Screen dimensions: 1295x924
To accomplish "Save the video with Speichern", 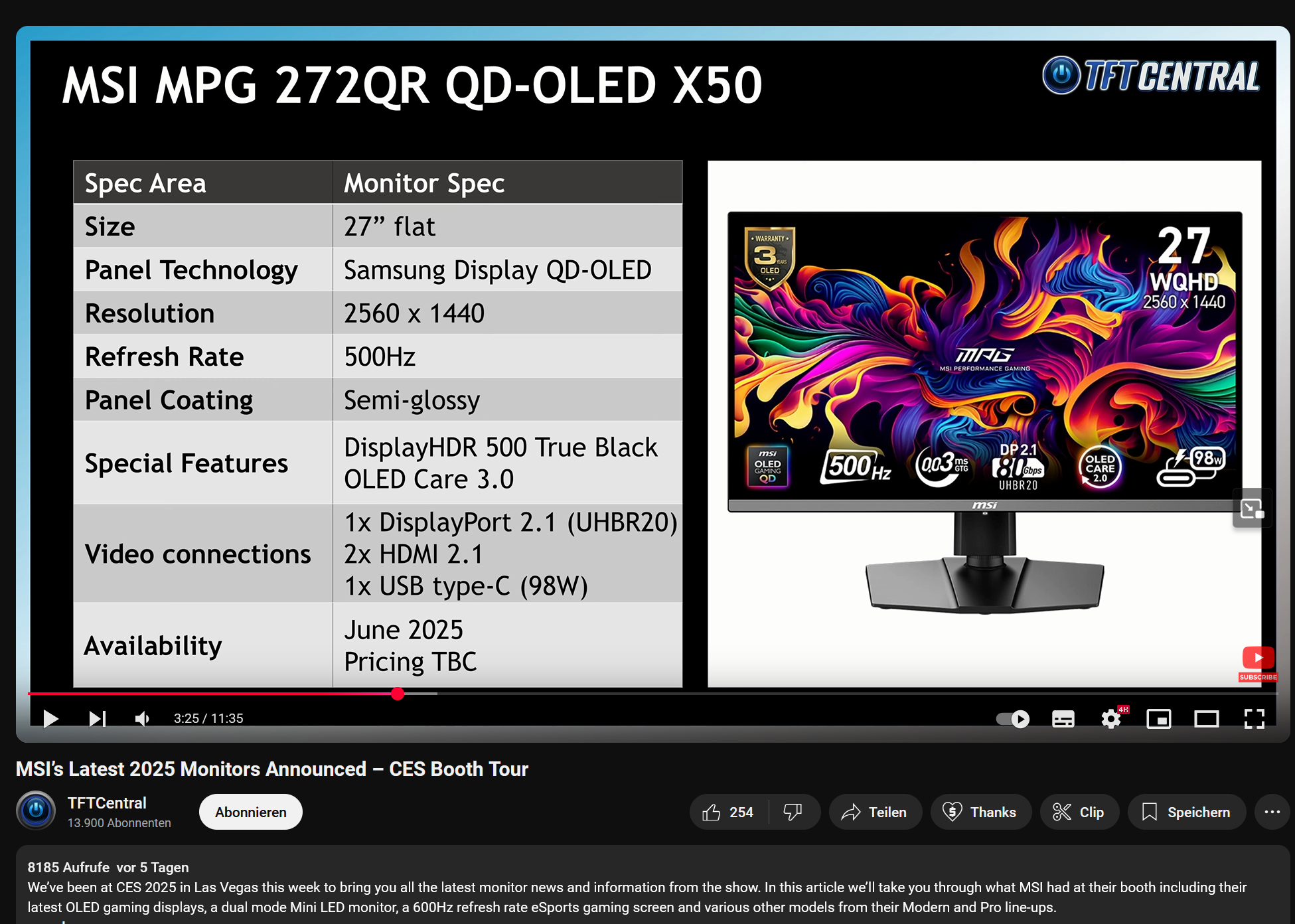I will (1186, 812).
